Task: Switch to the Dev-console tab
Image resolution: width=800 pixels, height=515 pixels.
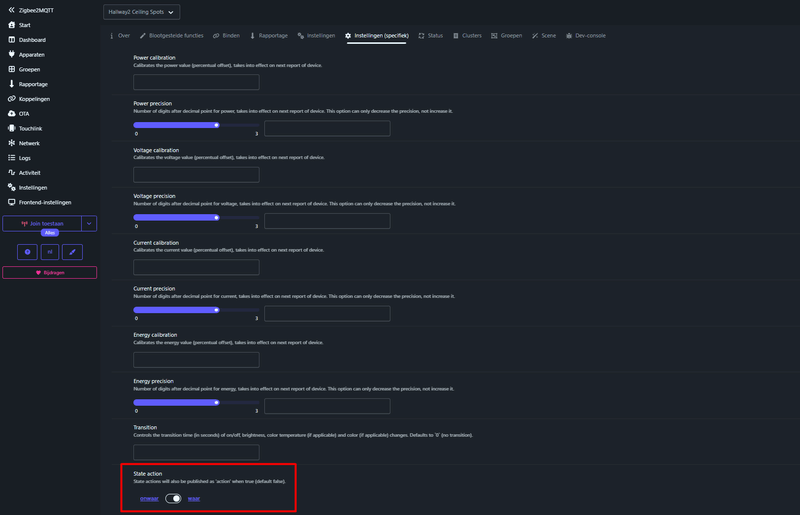Action: [x=586, y=36]
